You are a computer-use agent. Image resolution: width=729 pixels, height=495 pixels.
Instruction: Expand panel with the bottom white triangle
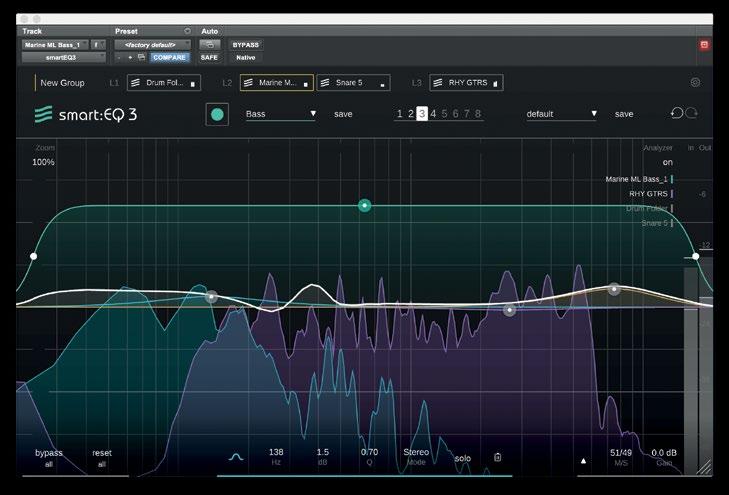click(583, 461)
